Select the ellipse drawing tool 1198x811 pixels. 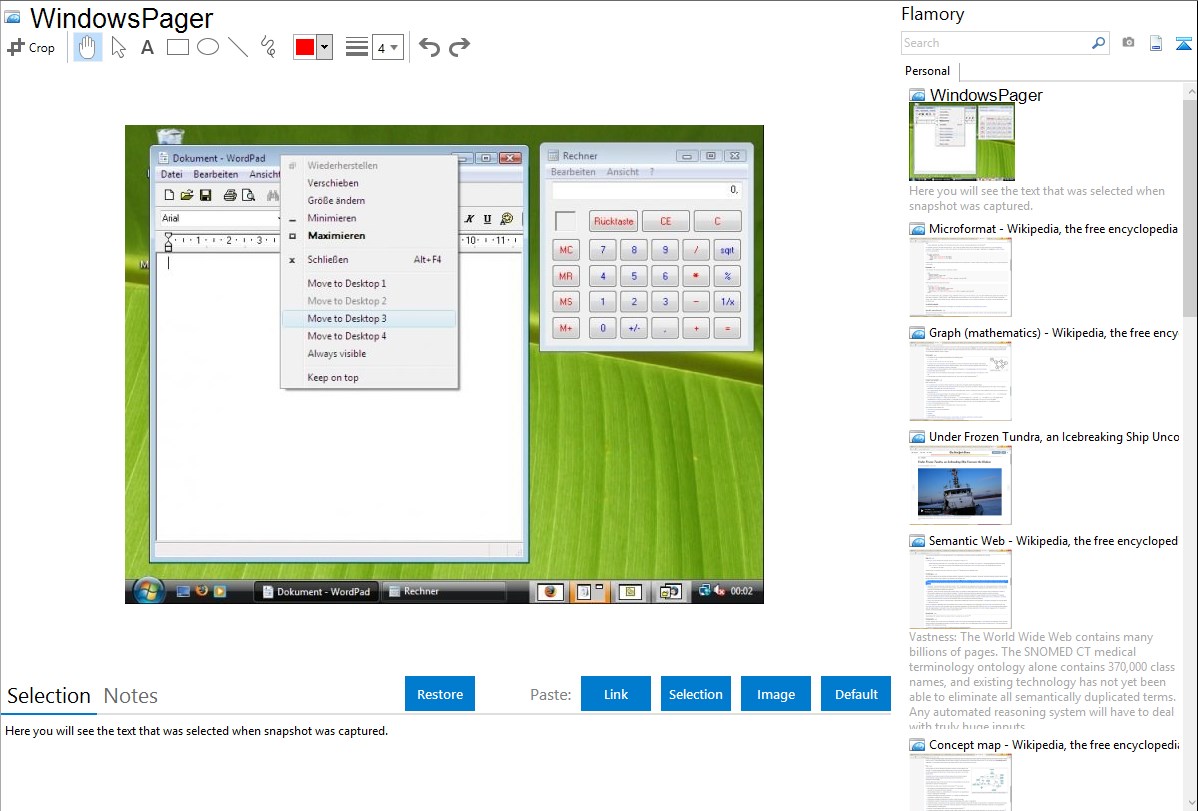pos(208,47)
